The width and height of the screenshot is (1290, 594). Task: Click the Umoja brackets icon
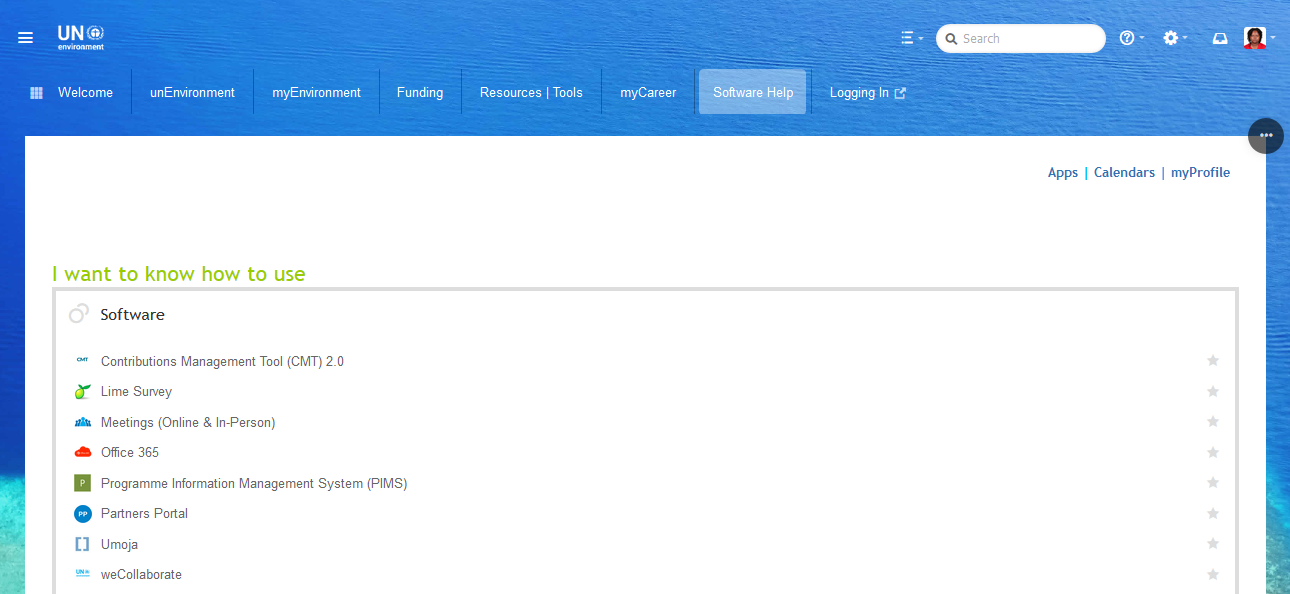tap(82, 545)
